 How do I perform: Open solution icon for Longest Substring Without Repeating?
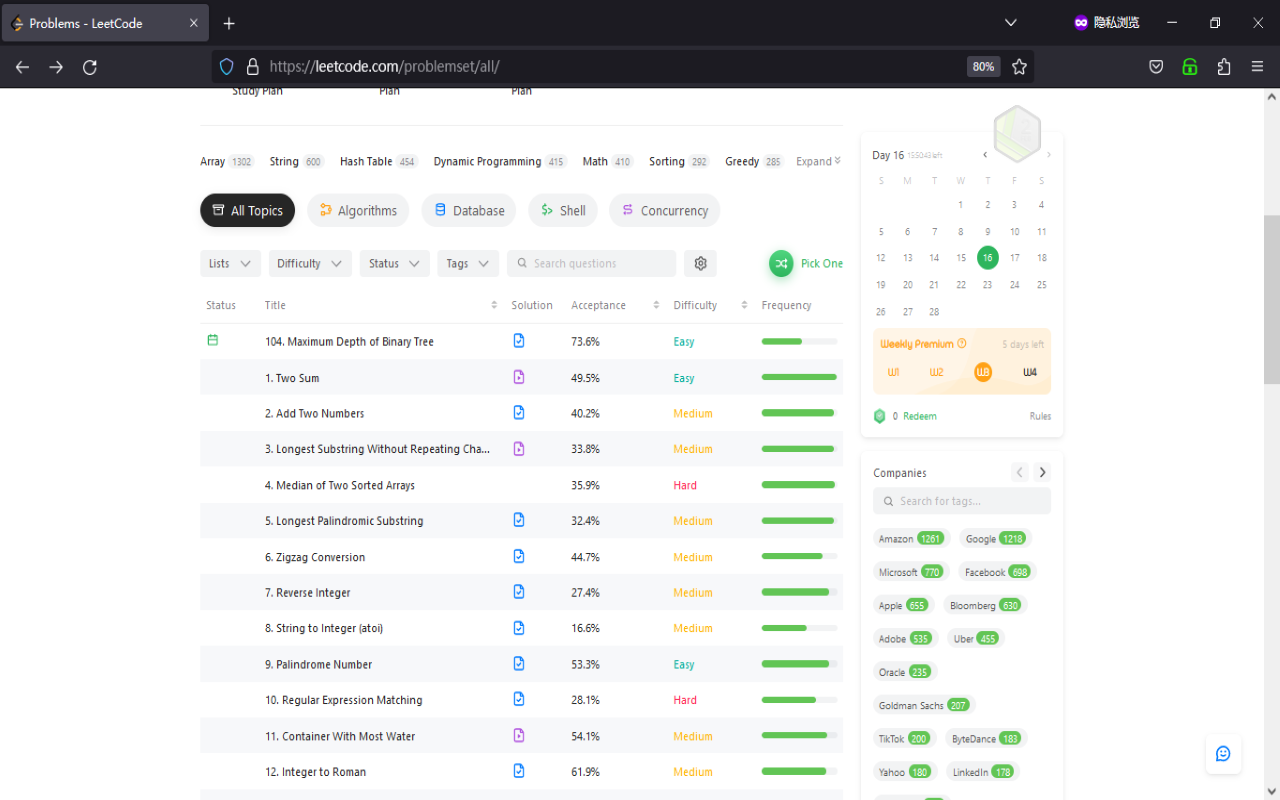[x=518, y=449]
